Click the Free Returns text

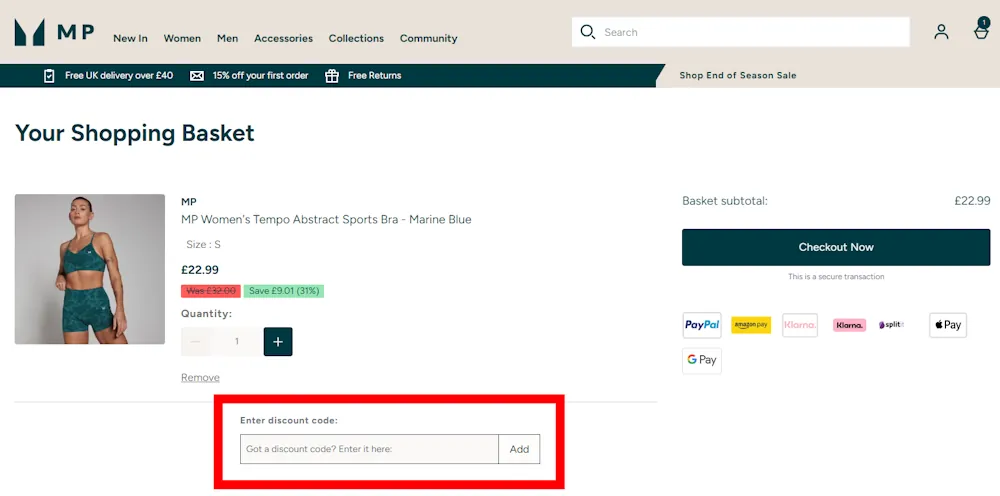point(375,75)
